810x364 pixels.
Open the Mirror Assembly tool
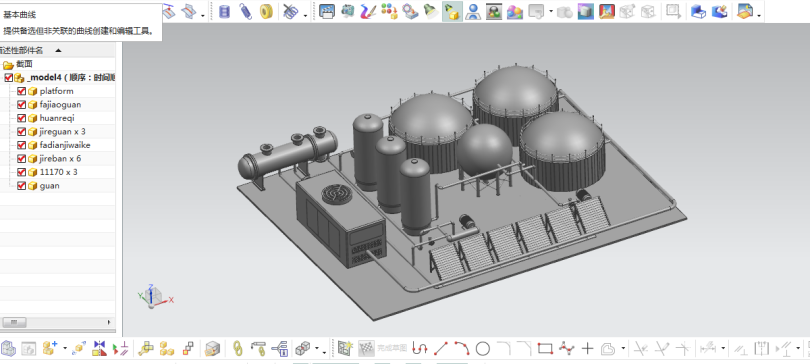pos(99,349)
